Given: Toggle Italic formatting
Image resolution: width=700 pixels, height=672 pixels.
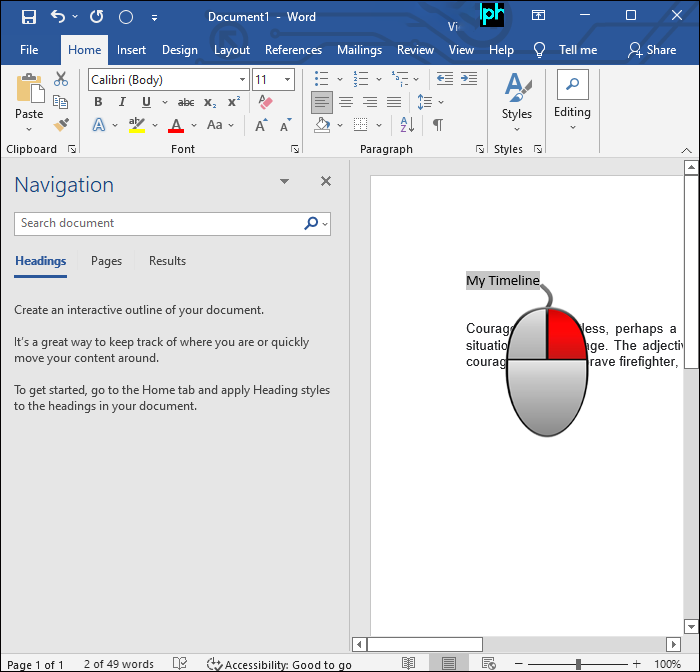Looking at the screenshot, I should (x=122, y=102).
